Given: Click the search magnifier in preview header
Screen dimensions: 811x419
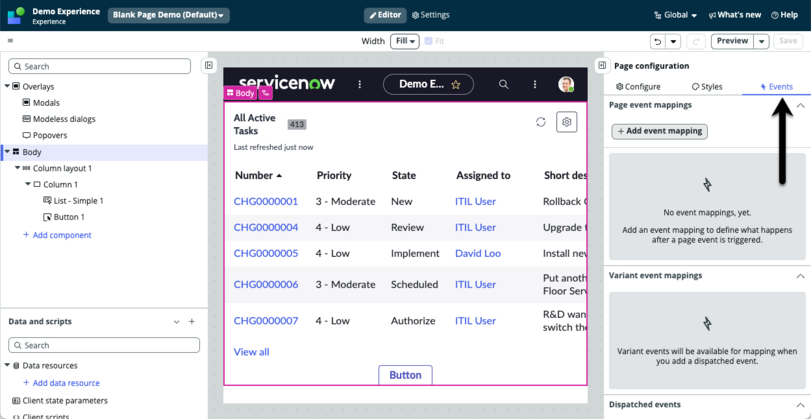Looking at the screenshot, I should 503,84.
